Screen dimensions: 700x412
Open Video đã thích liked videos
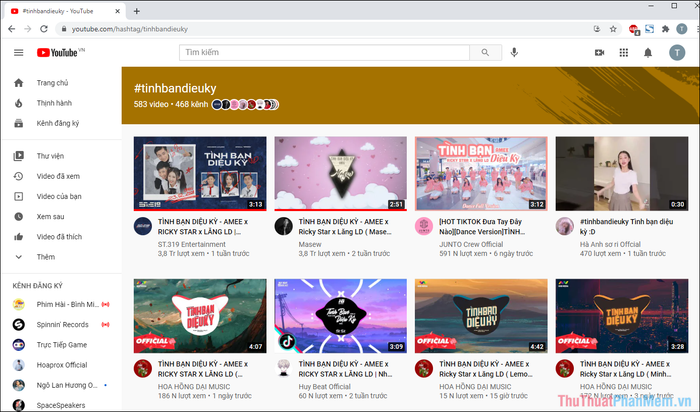[x=61, y=237]
